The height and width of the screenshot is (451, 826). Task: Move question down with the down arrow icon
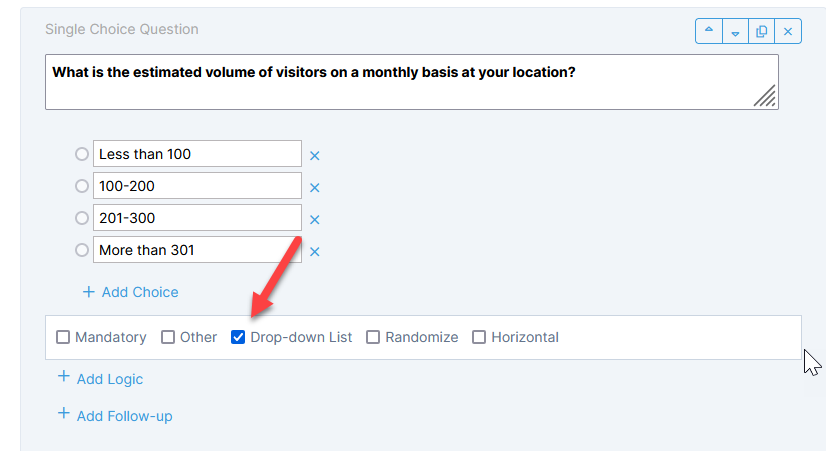click(x=735, y=32)
